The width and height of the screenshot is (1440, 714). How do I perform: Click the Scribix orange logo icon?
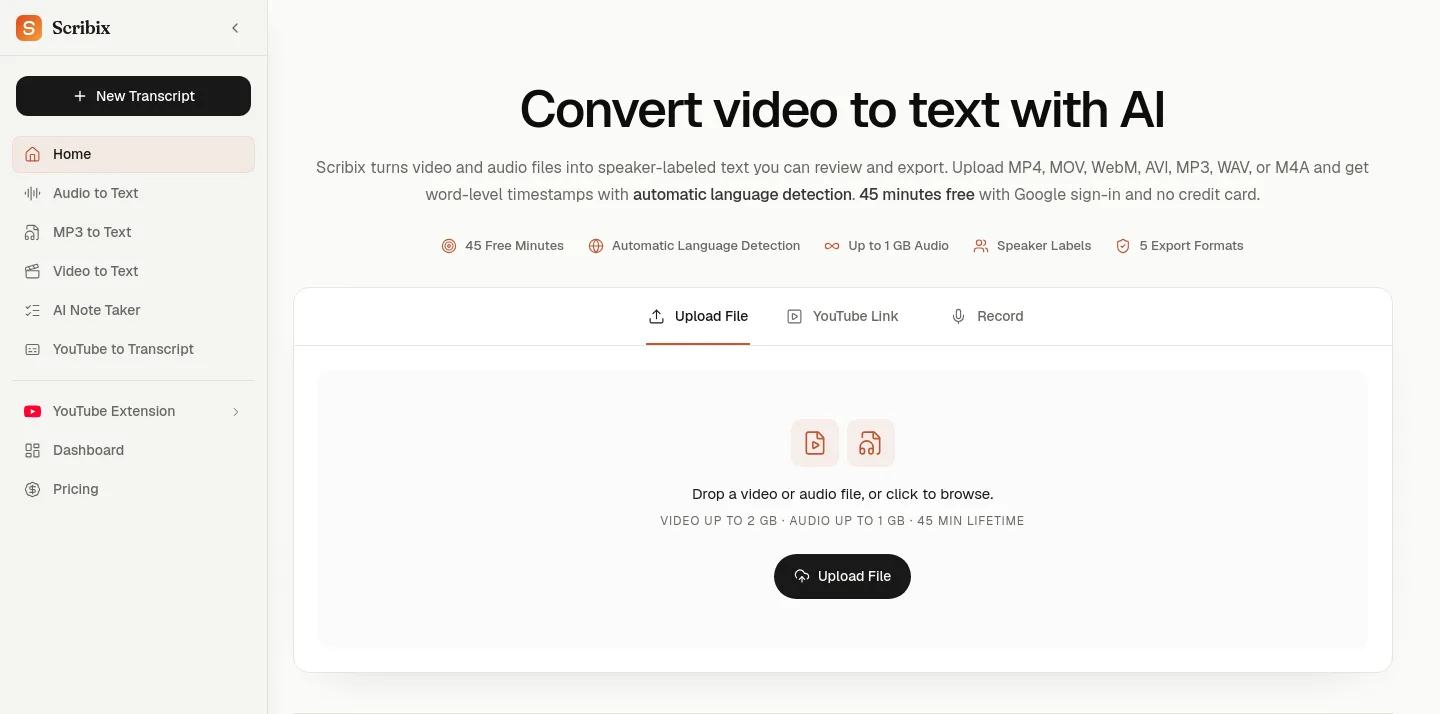29,28
